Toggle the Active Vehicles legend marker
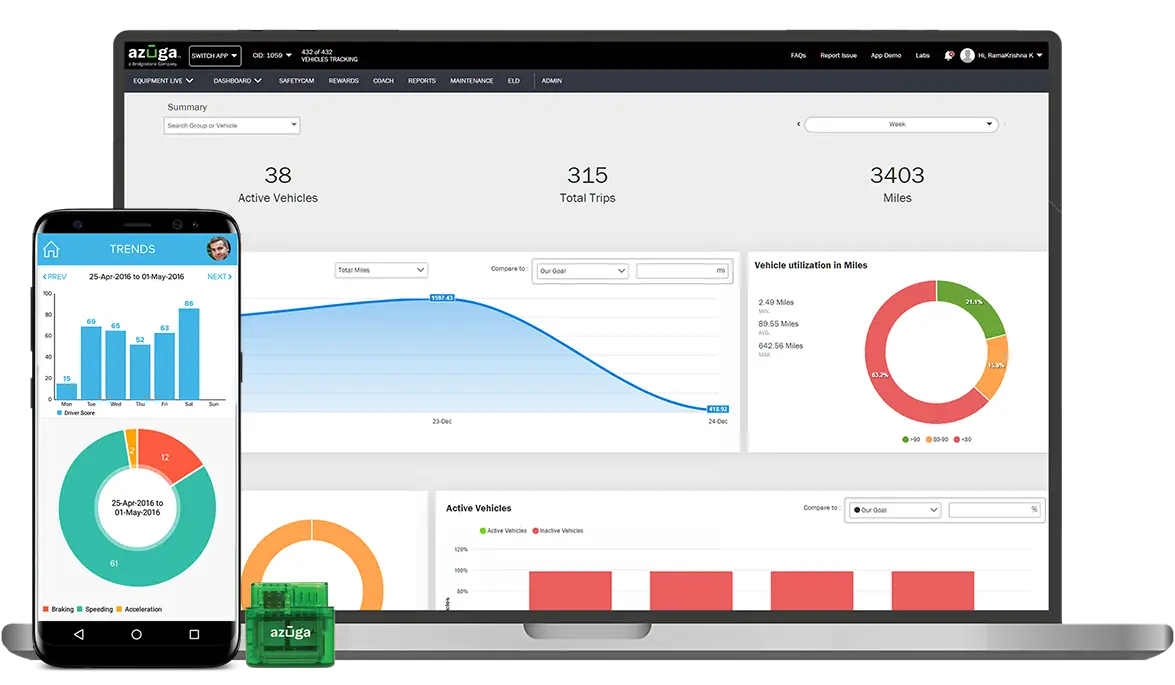This screenshot has height=685, width=1175. [483, 531]
